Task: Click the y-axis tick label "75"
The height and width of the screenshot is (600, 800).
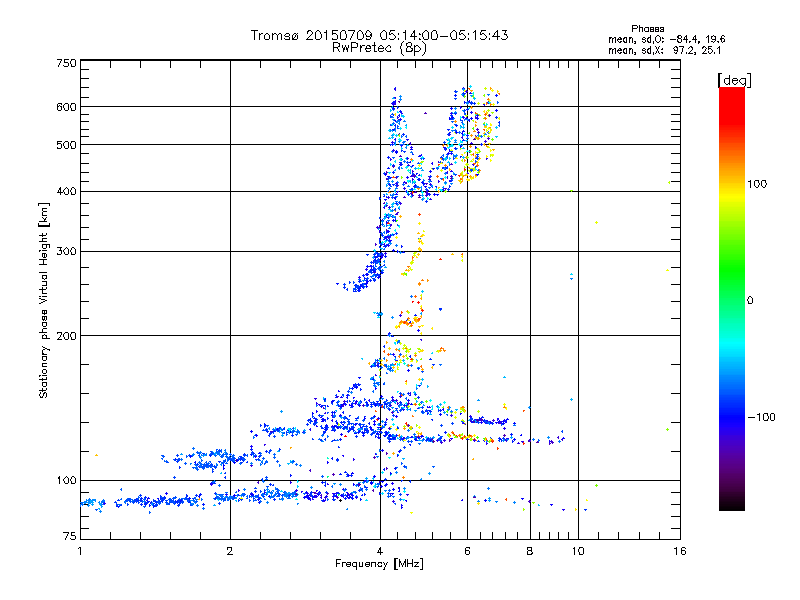Action: 70,536
